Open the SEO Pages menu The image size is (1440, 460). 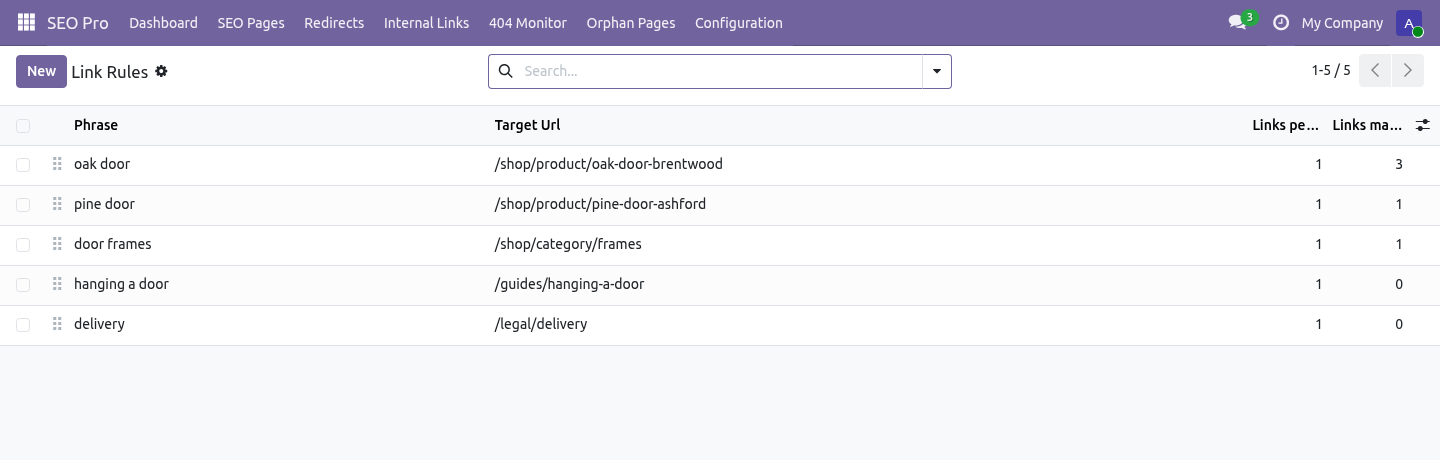point(251,22)
